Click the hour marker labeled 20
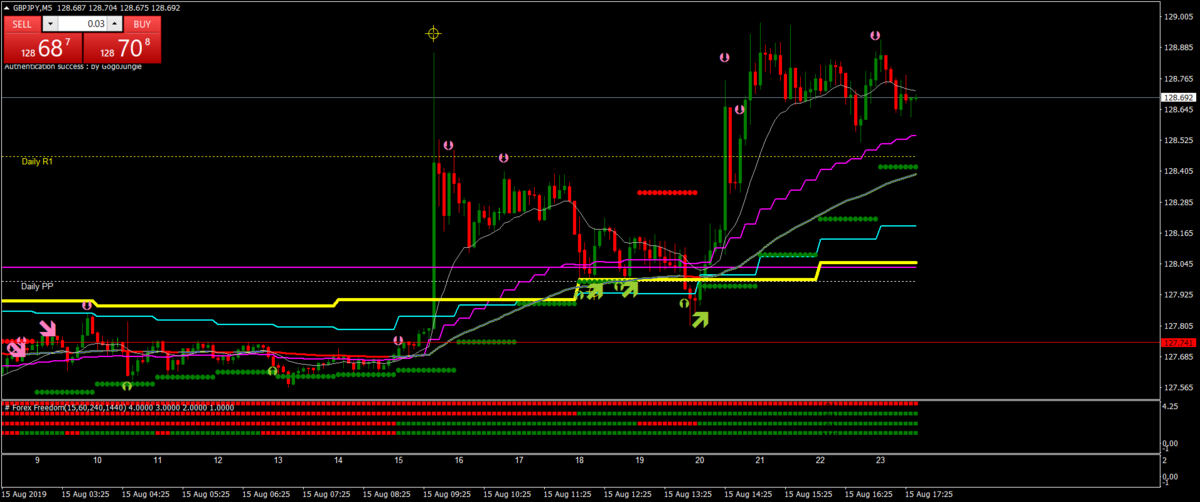Screen dimensions: 1200x502 pyautogui.click(x=700, y=461)
